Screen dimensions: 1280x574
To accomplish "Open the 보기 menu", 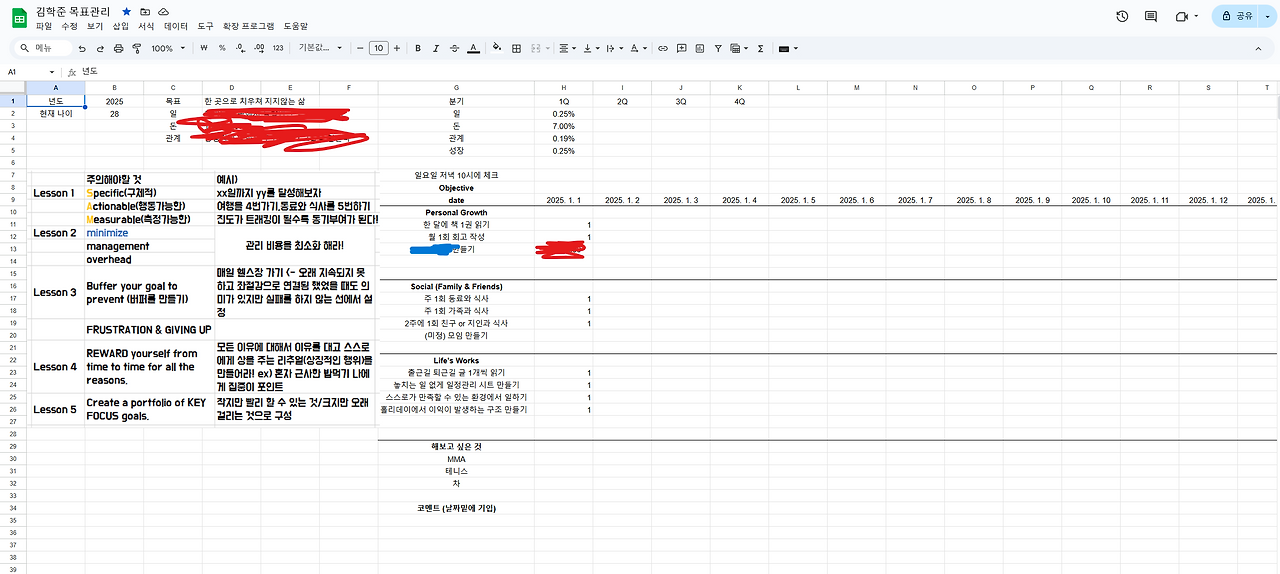I will [95, 26].
